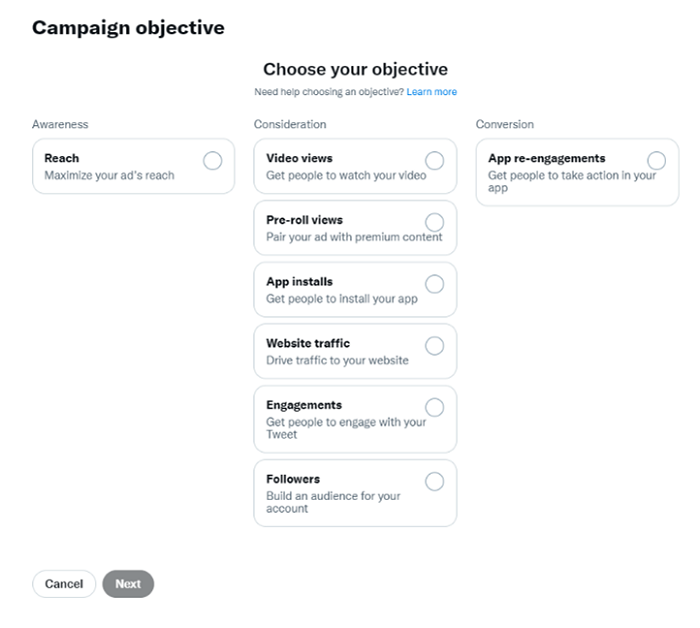The width and height of the screenshot is (700, 628).
Task: Click the Video views card title
Action: (x=299, y=158)
